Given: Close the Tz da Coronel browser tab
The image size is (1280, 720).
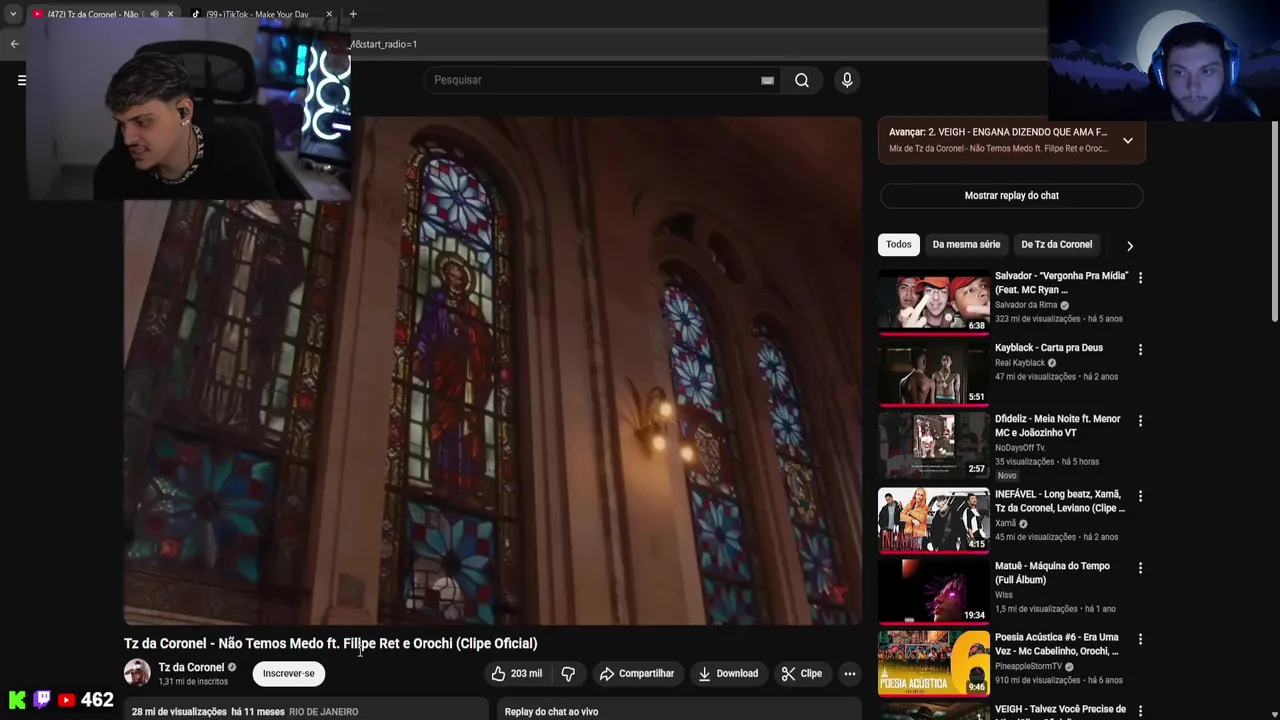Looking at the screenshot, I should click(x=170, y=14).
